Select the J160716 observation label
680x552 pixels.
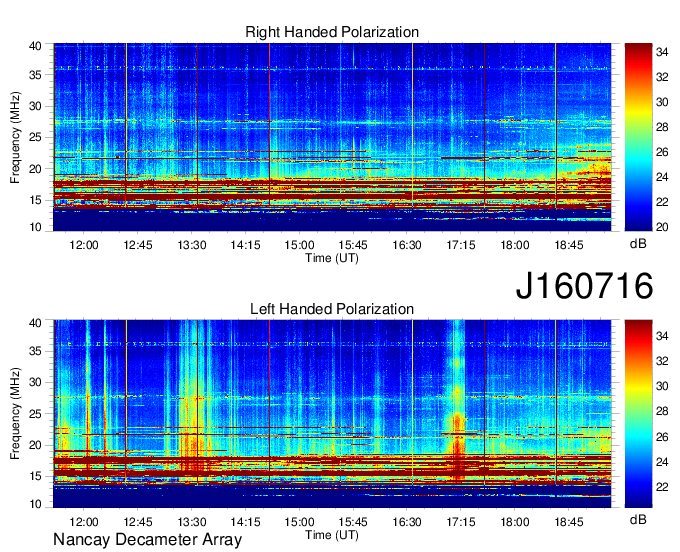point(584,285)
